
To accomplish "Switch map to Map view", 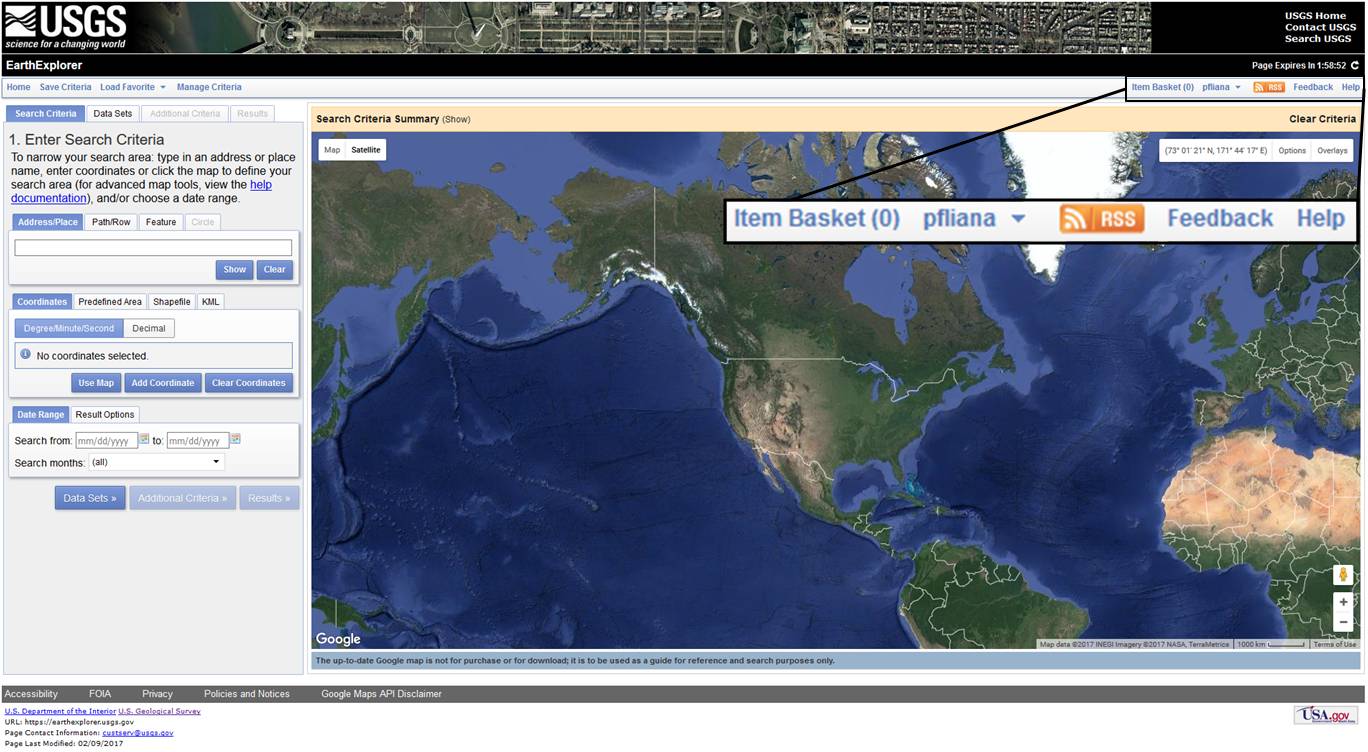I will click(x=332, y=150).
